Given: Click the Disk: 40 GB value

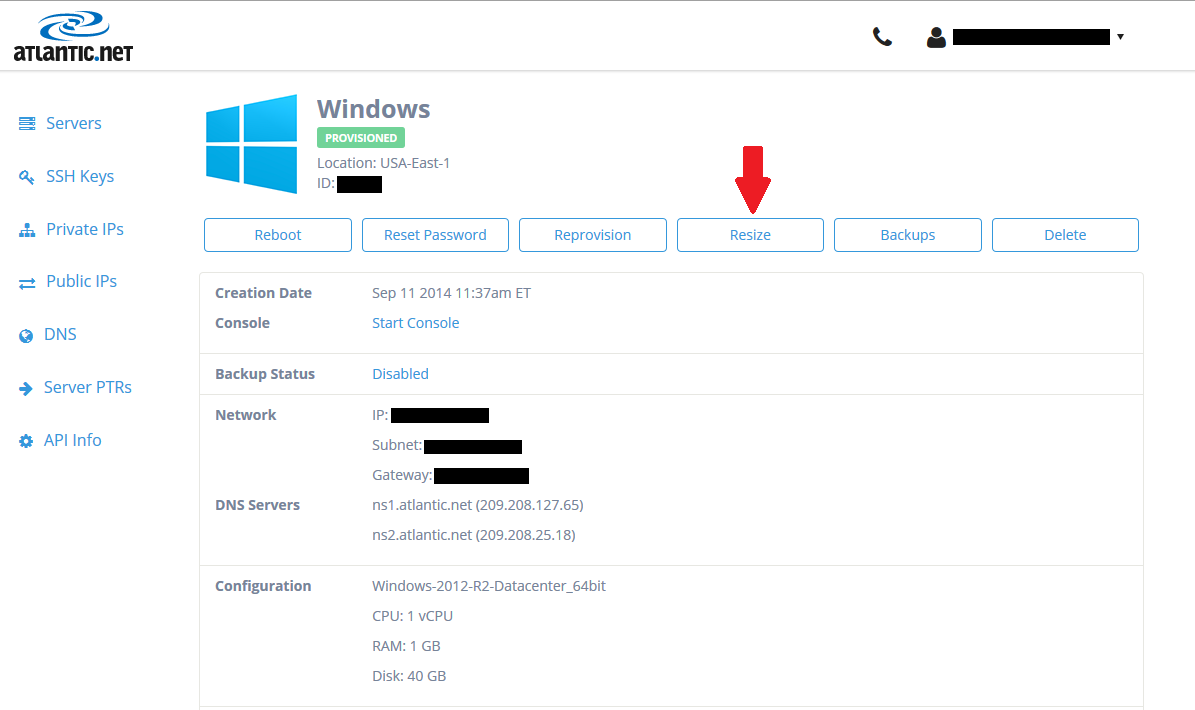Looking at the screenshot, I should [409, 676].
